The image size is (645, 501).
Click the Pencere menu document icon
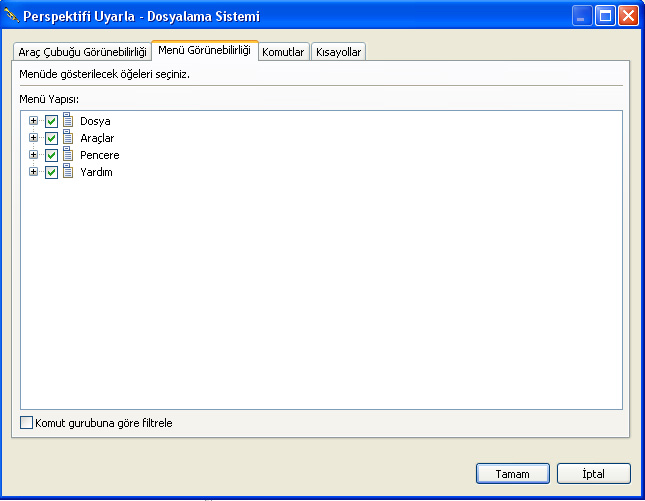click(x=68, y=155)
